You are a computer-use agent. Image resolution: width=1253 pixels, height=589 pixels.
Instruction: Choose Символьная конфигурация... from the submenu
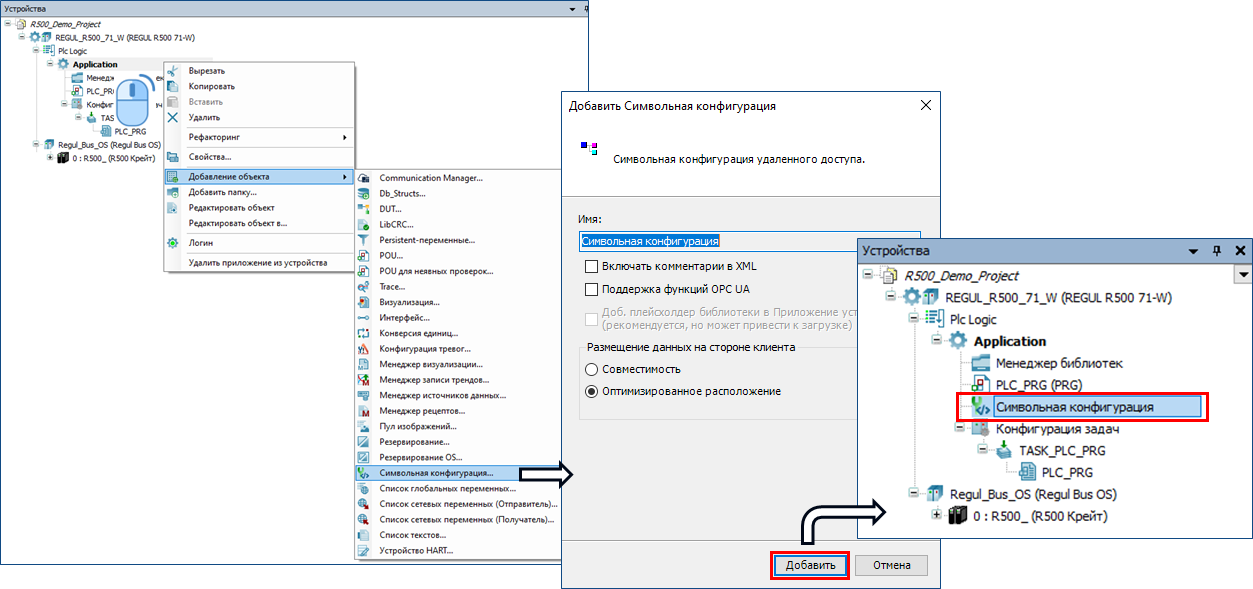436,472
